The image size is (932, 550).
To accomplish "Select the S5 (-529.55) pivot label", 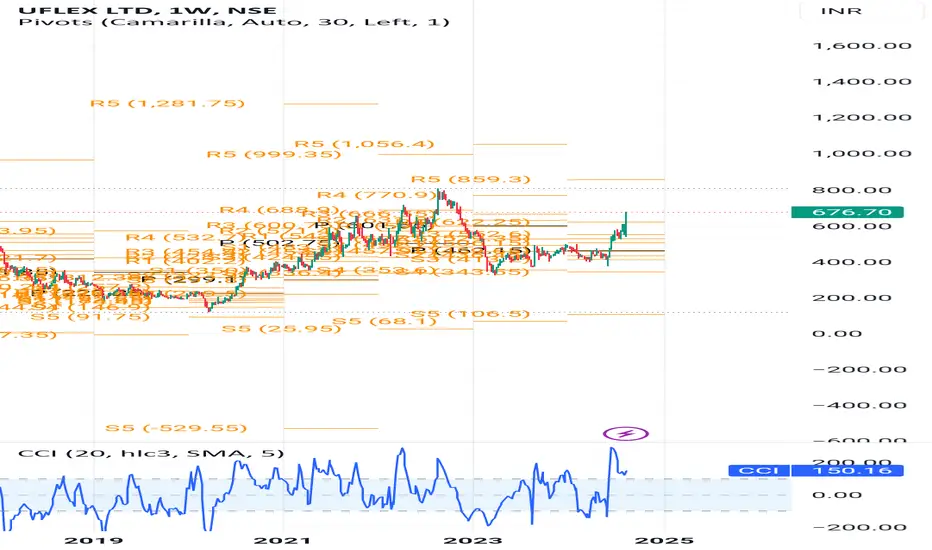I will click(176, 428).
